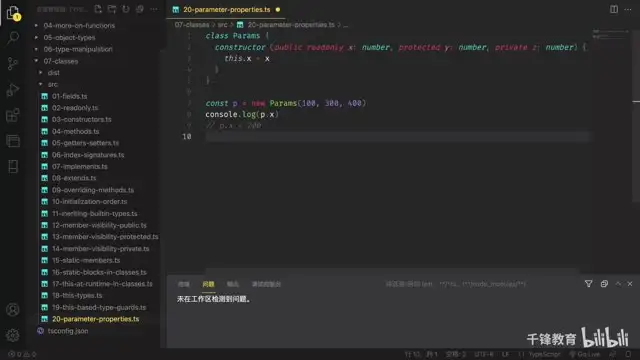The image size is (640, 360).
Task: Open 07-implements.ts file
Action: (x=80, y=167)
